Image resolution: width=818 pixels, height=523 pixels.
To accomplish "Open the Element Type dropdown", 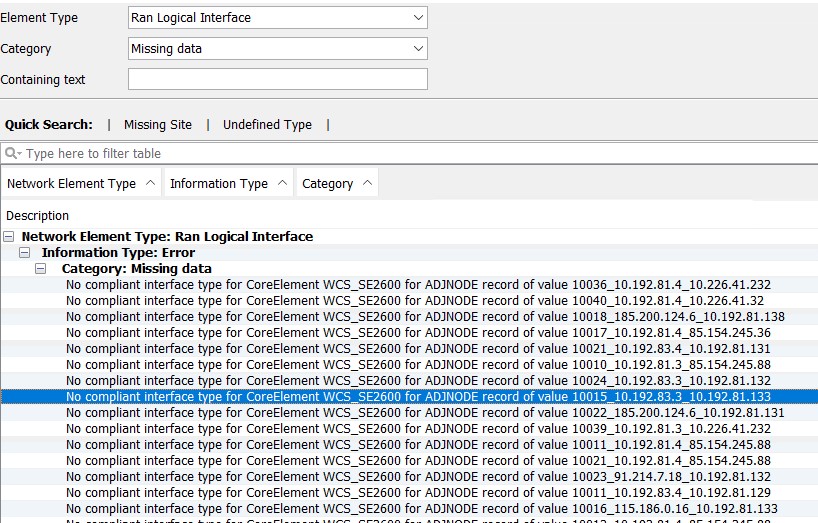I will click(x=418, y=18).
